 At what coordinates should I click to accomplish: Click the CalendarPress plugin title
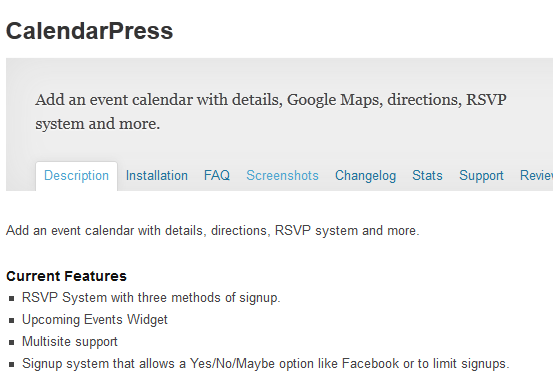[90, 31]
